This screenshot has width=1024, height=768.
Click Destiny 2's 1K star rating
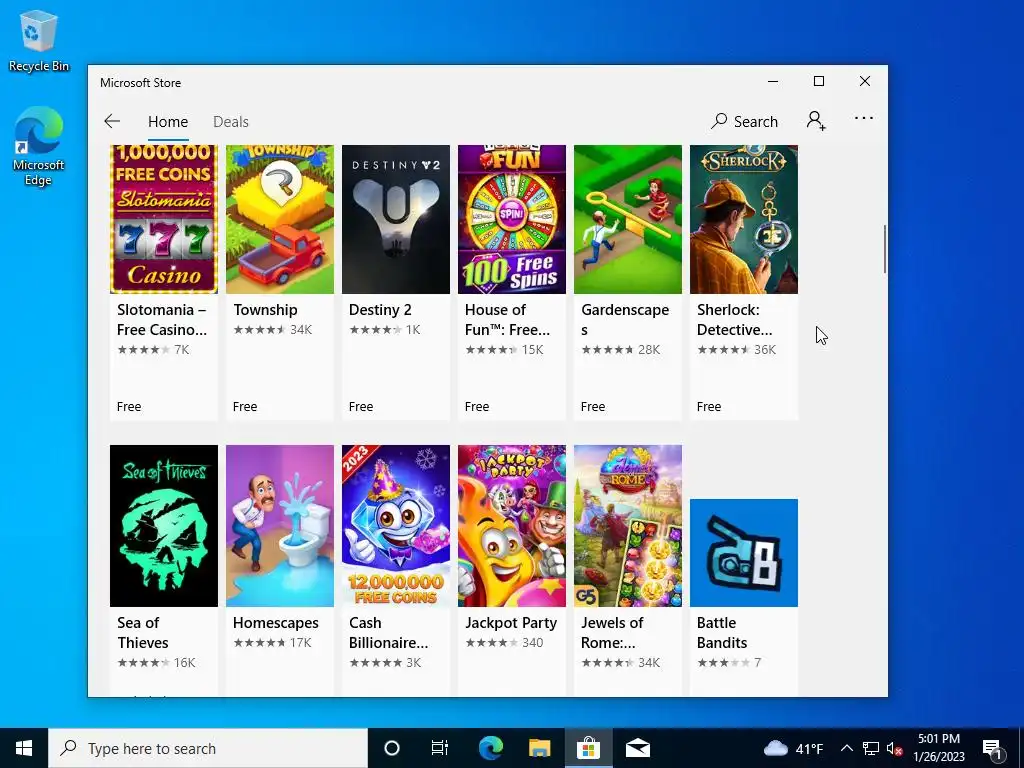click(x=385, y=330)
